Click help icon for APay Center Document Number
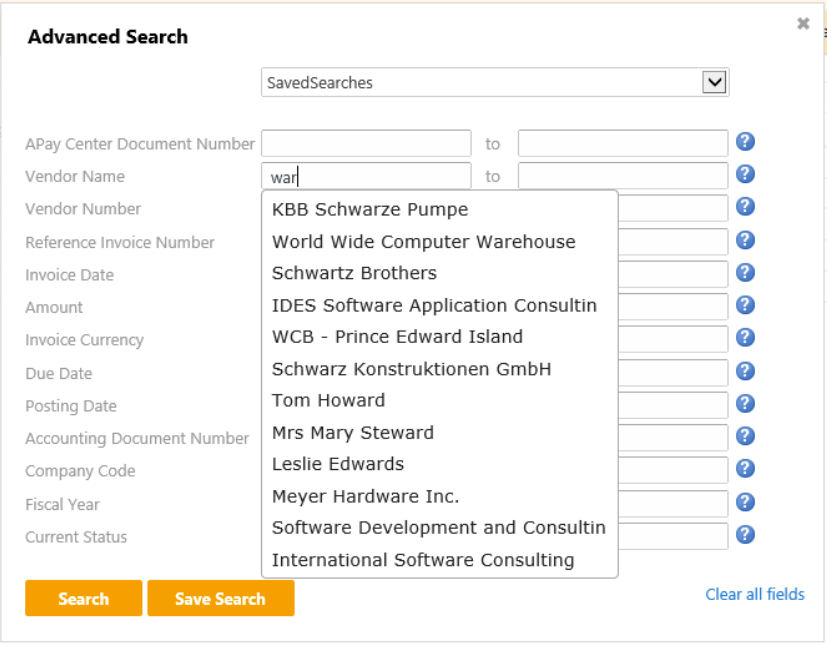Viewport: 827px width, 645px height. [x=745, y=142]
